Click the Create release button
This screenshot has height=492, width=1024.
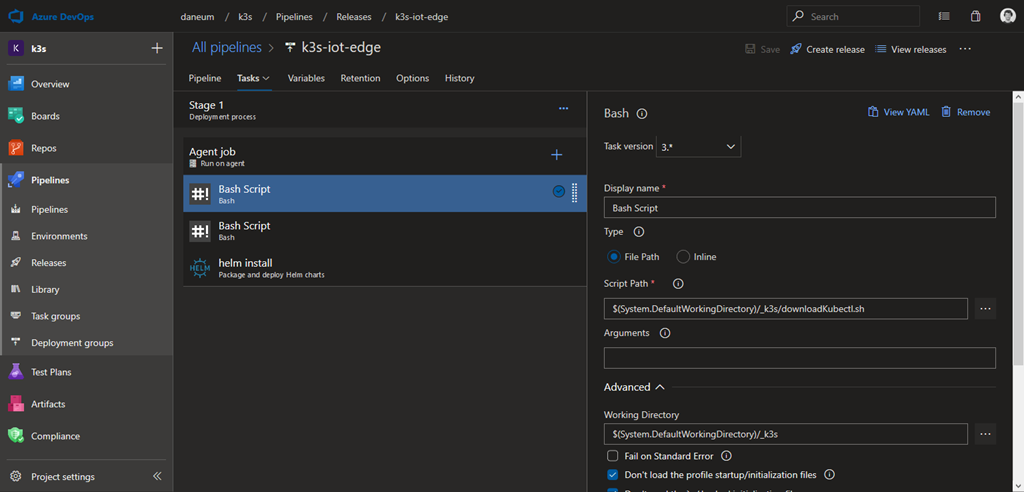point(827,49)
